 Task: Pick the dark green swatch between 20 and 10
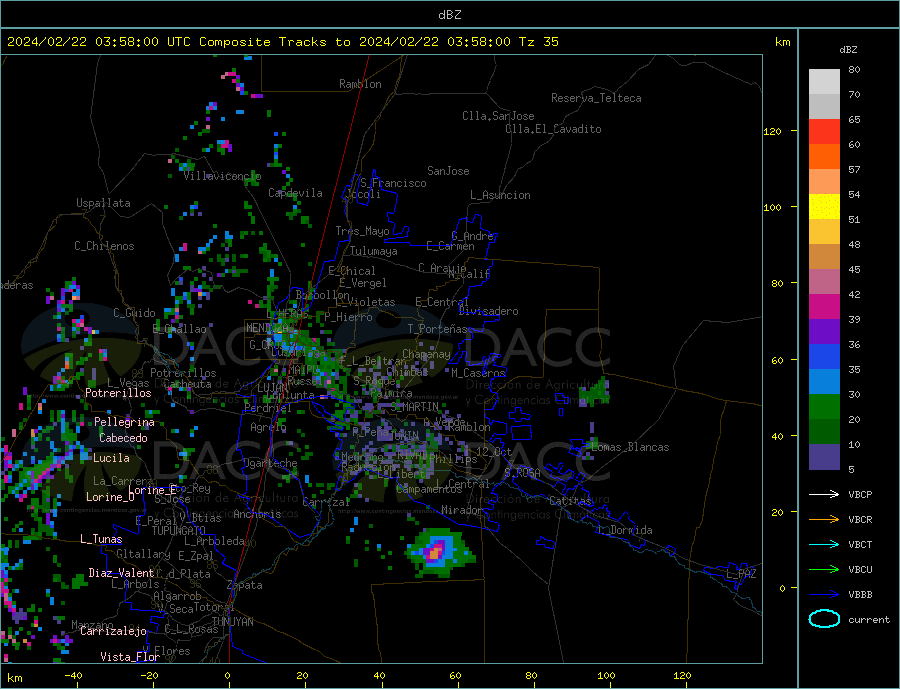(x=824, y=432)
